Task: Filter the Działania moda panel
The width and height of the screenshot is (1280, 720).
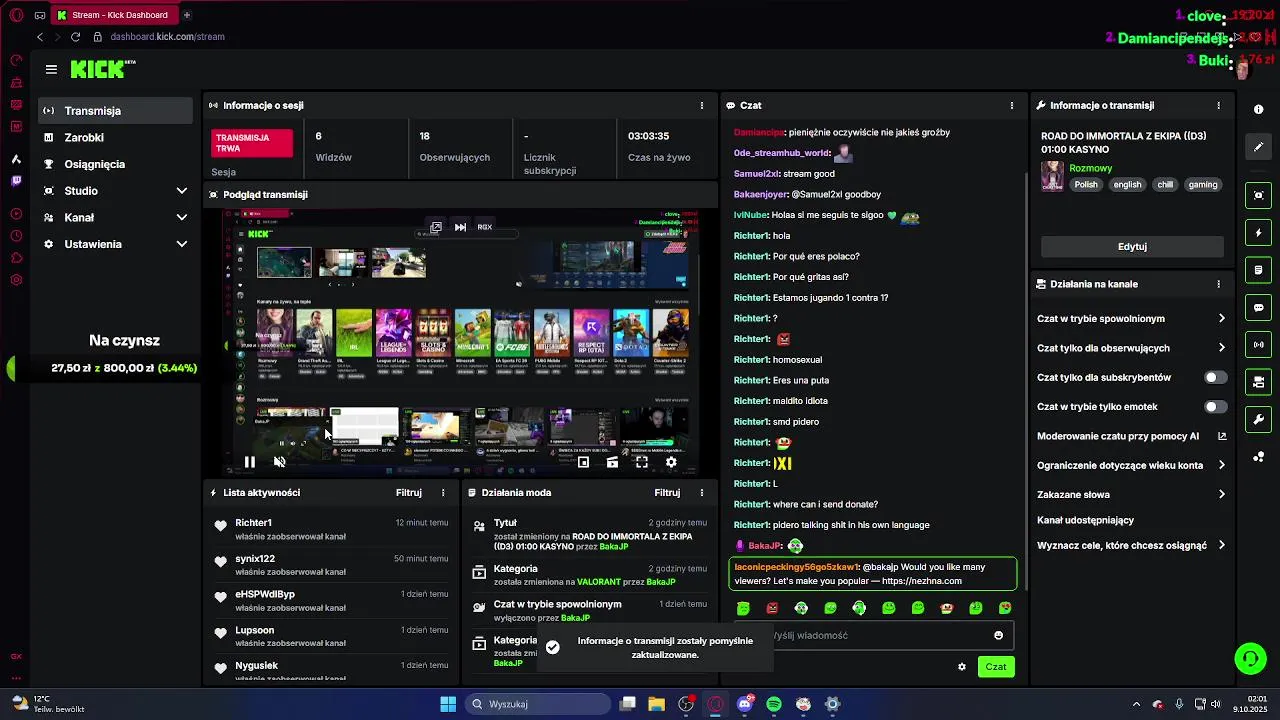Action: pyautogui.click(x=667, y=492)
